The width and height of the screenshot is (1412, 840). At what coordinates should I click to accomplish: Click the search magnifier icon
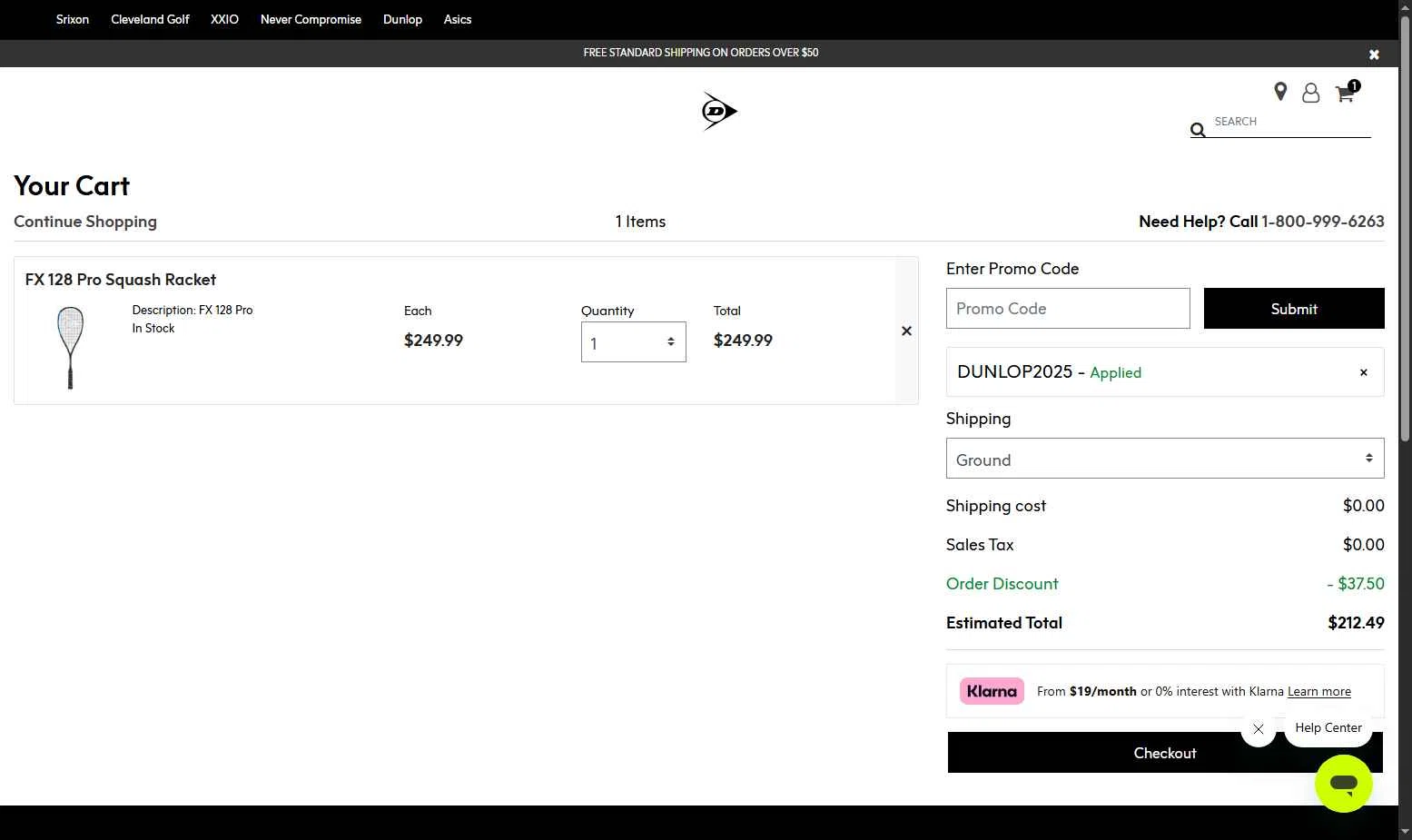(x=1198, y=130)
